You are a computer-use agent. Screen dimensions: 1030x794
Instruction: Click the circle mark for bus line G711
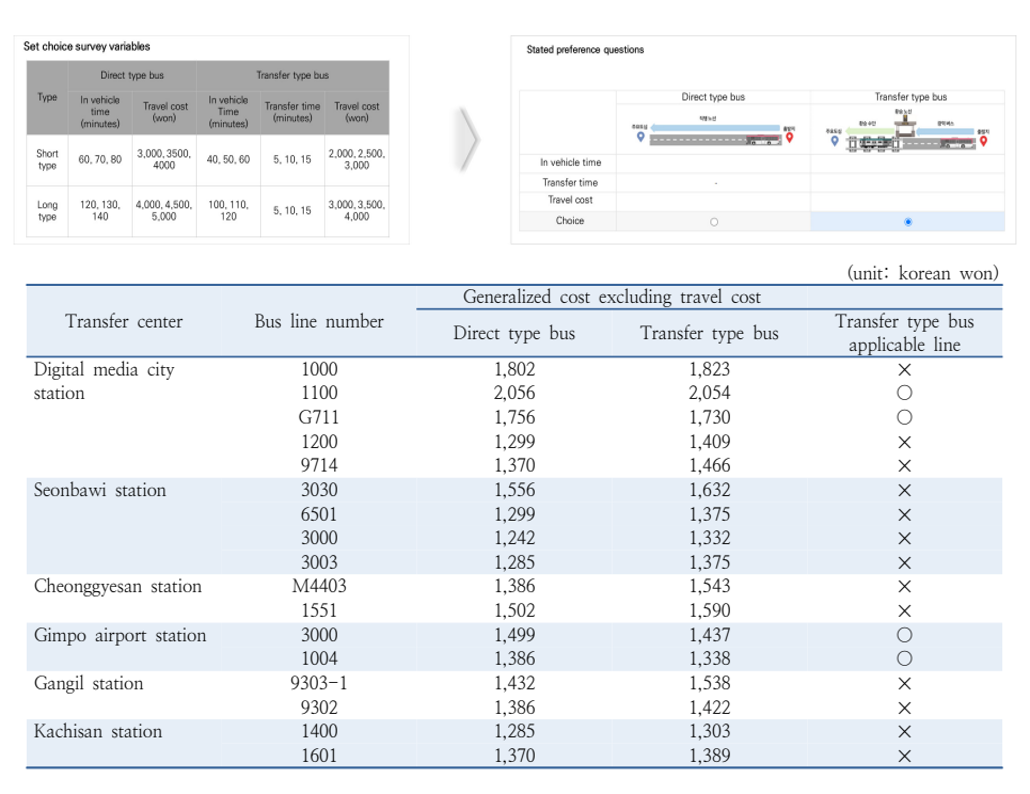click(x=904, y=417)
